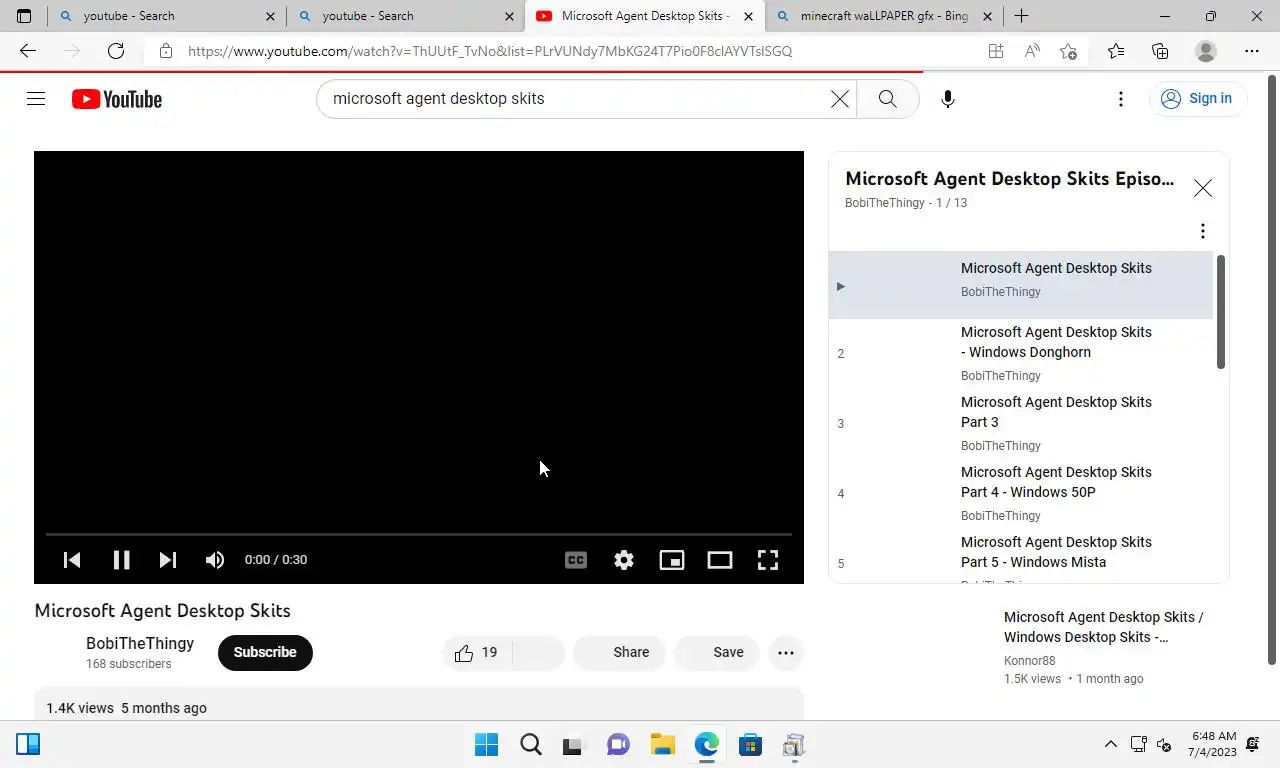1280x768 pixels.
Task: Show hidden system tray icons
Action: pyautogui.click(x=1110, y=745)
